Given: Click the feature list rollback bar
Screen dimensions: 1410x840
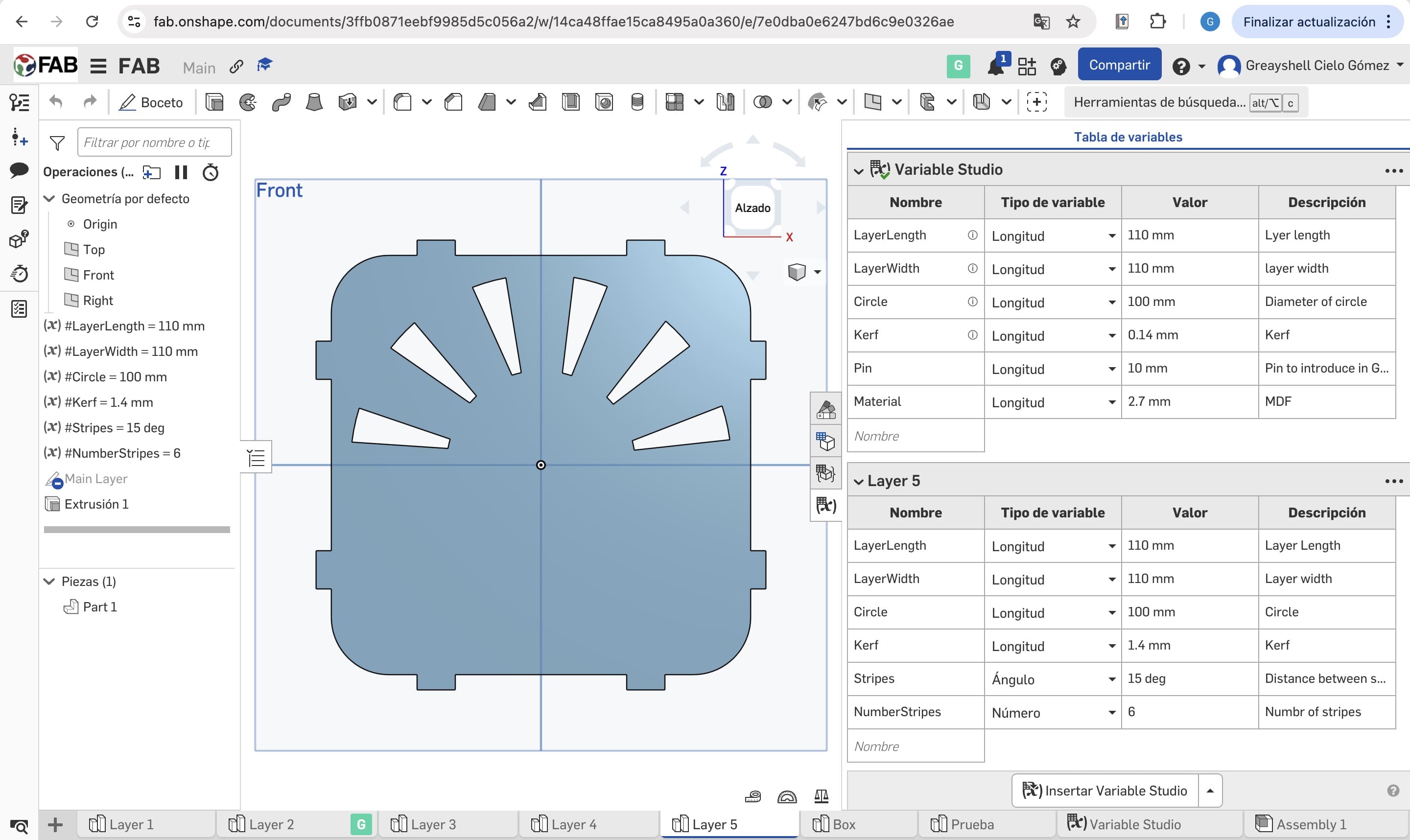Looking at the screenshot, I should click(x=137, y=530).
